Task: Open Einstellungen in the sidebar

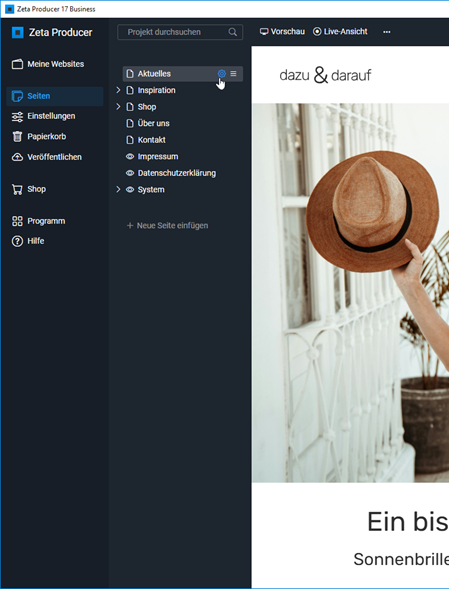Action: (x=44, y=116)
